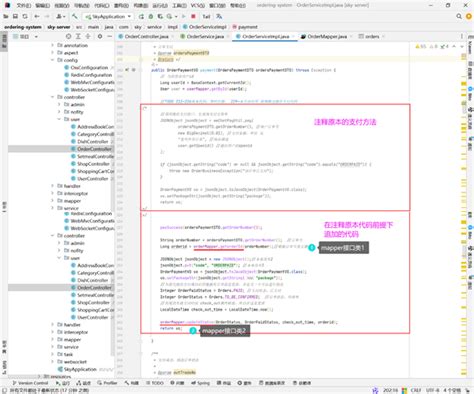Image resolution: width=474 pixels, height=394 pixels.
Task: Collapse the config folder in project tree
Action: click(52, 60)
